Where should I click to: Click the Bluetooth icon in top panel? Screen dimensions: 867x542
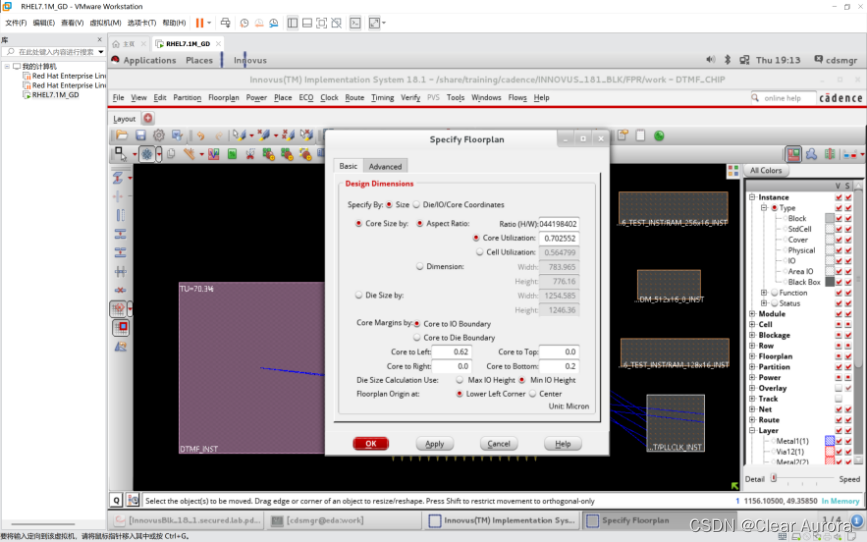coord(728,60)
